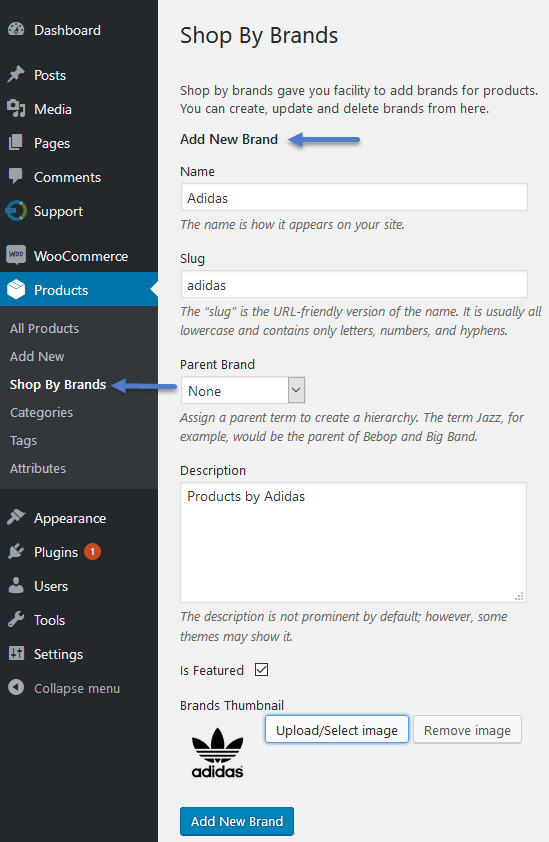Go to Categories under Products
Image resolution: width=549 pixels, height=842 pixels.
(x=41, y=412)
